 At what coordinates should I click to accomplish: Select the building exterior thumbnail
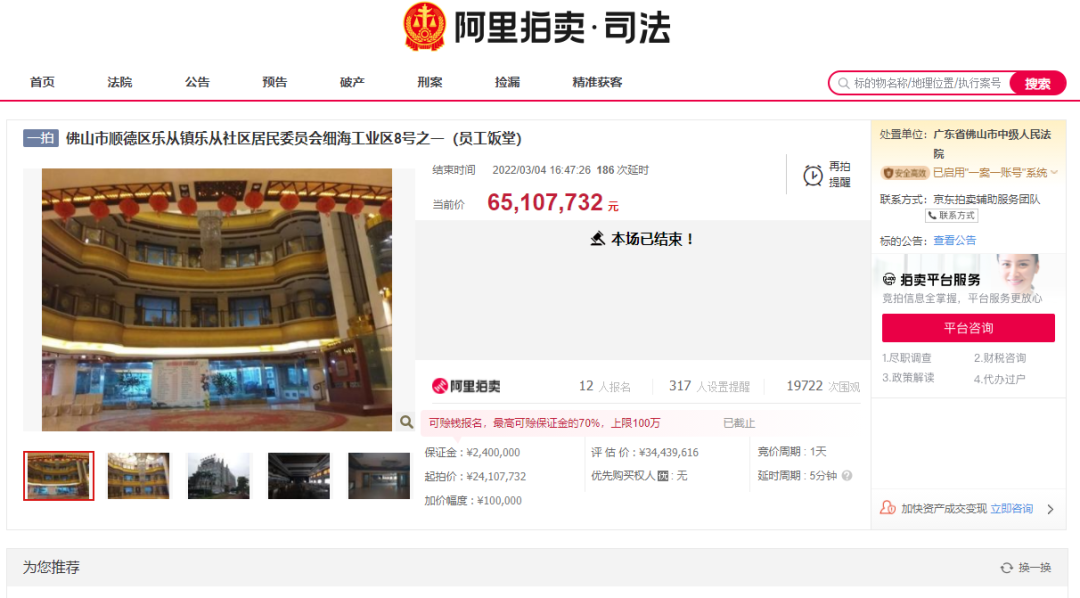pos(218,476)
